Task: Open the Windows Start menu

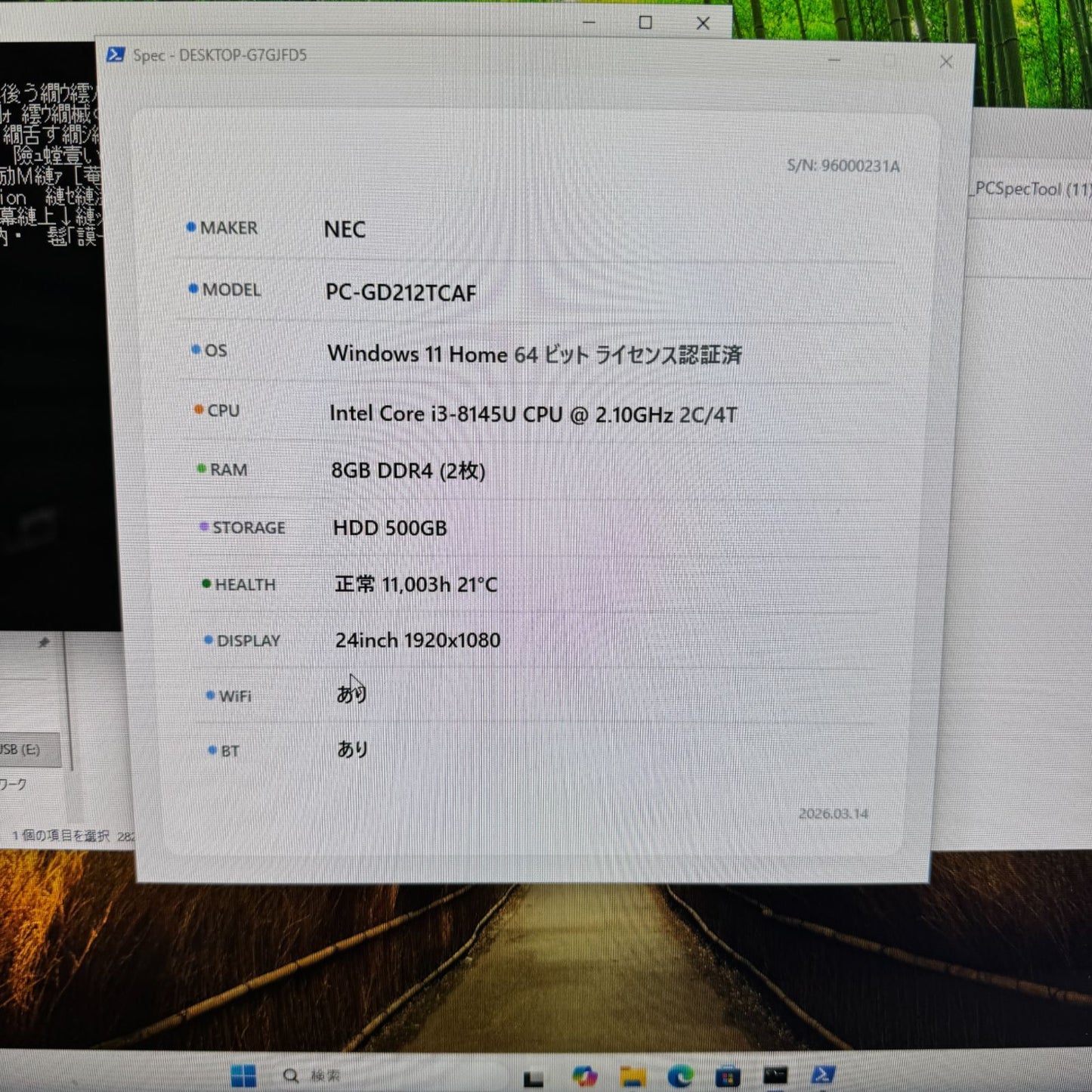Action: point(243,1075)
